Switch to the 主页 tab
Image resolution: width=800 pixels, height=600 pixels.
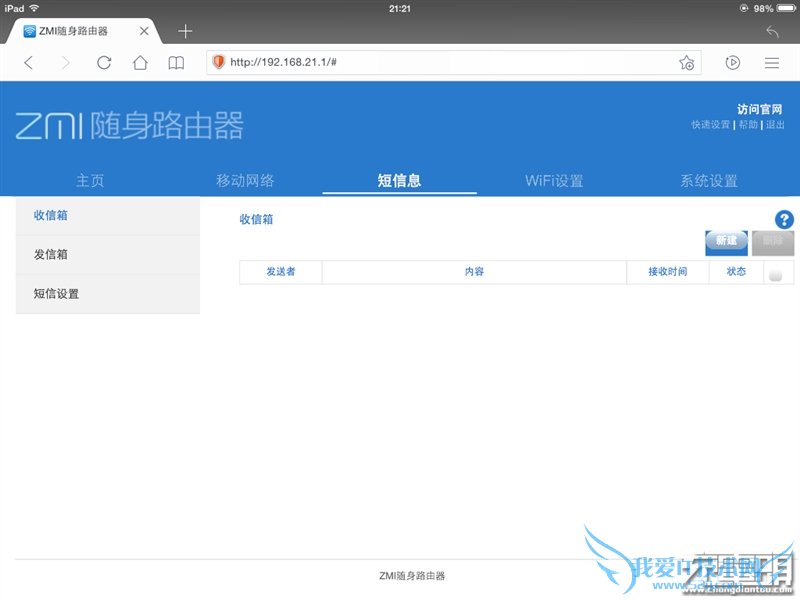(x=90, y=181)
